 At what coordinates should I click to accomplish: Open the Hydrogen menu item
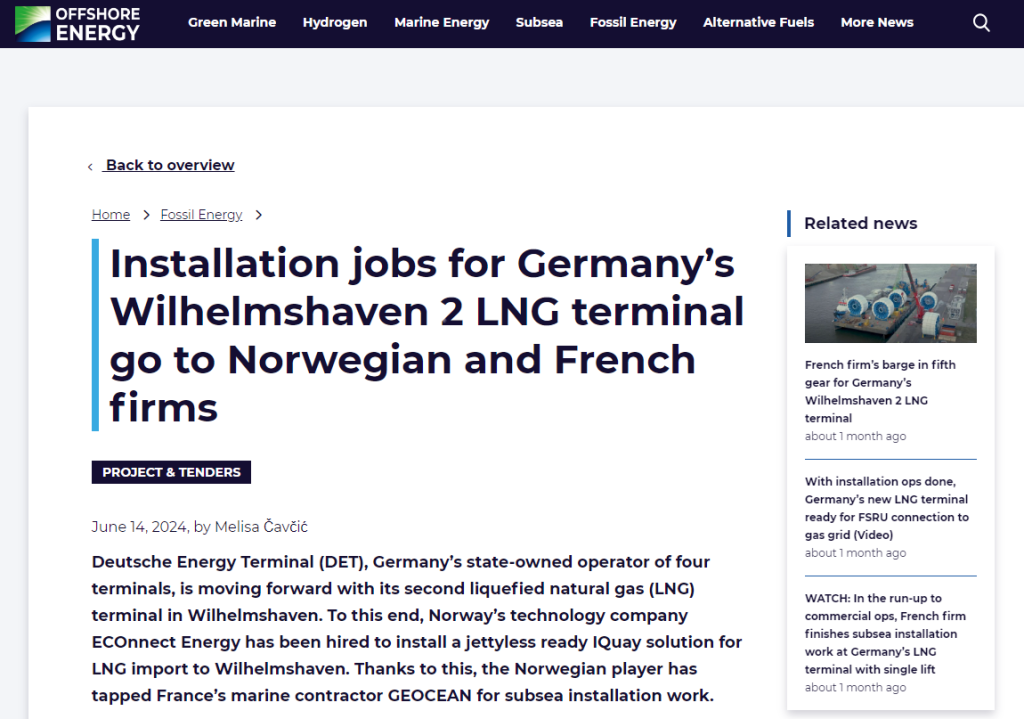coord(335,22)
